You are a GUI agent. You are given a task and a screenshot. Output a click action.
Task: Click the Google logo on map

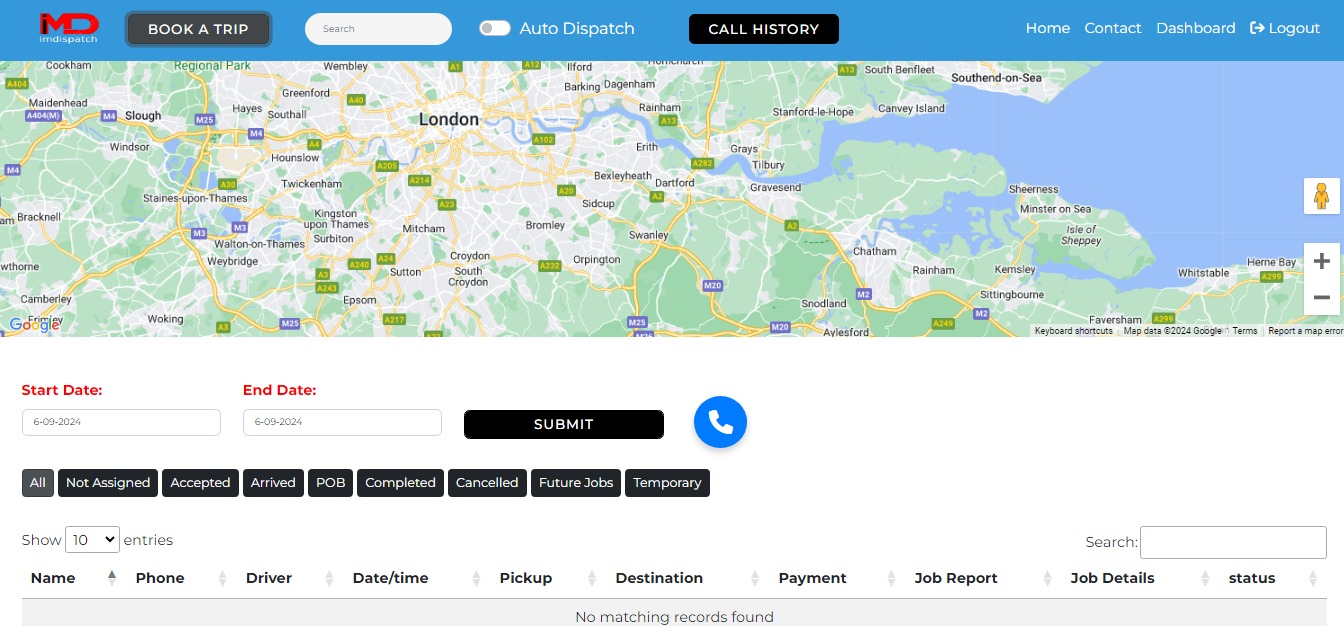(34, 325)
